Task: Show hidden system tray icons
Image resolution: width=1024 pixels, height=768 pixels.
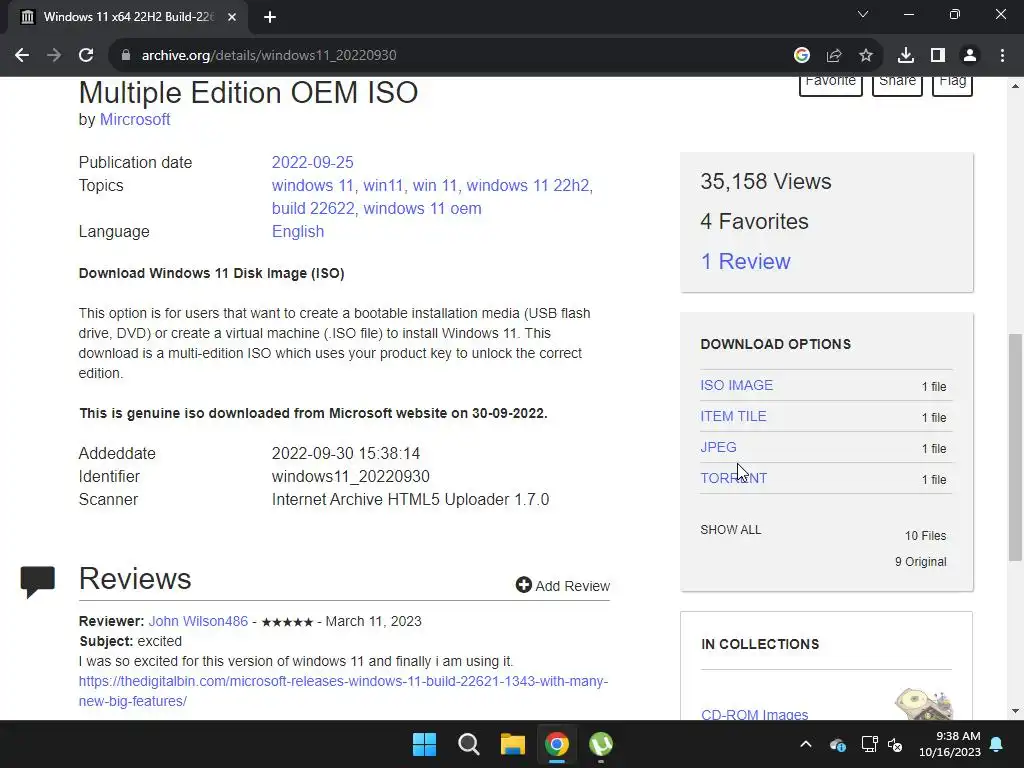Action: point(806,744)
